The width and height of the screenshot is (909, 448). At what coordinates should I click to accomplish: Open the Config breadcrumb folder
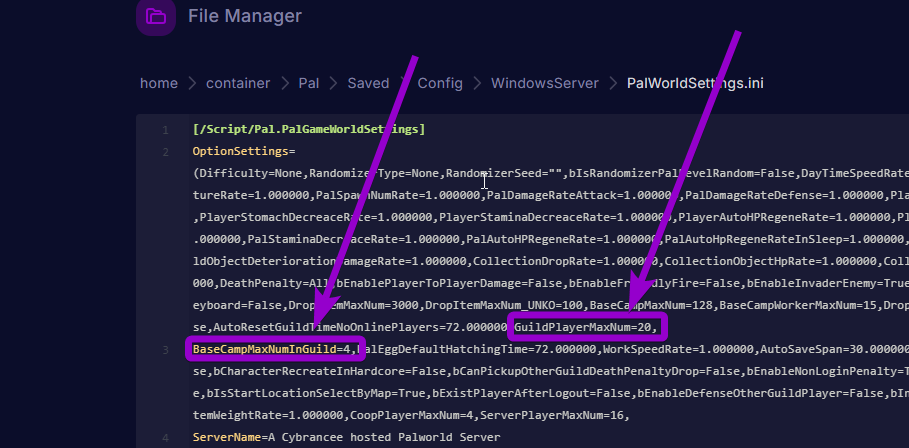[440, 83]
